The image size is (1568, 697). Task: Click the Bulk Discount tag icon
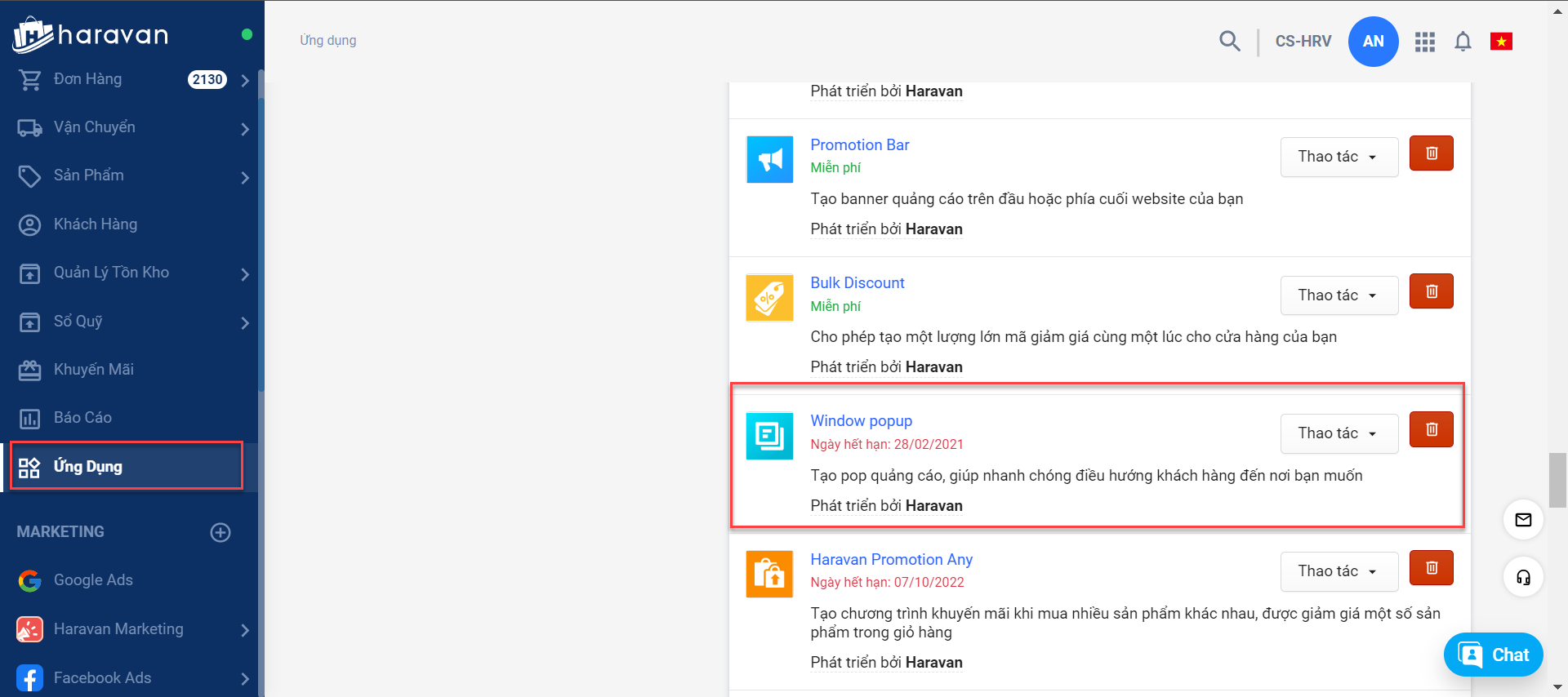tap(769, 298)
